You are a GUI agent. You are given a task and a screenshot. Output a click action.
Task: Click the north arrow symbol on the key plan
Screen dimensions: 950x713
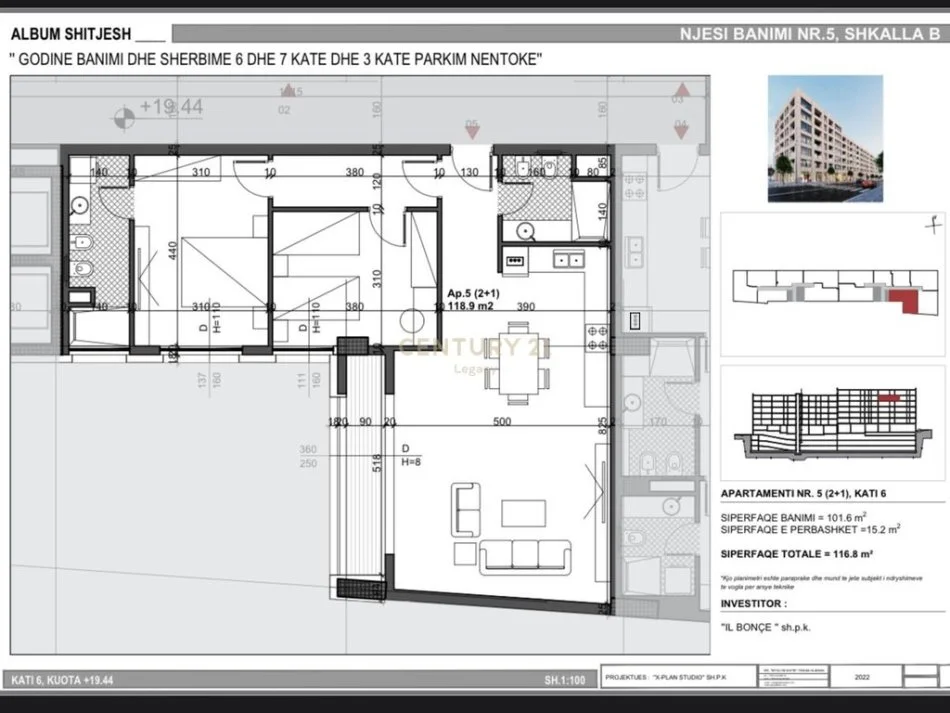(x=931, y=224)
